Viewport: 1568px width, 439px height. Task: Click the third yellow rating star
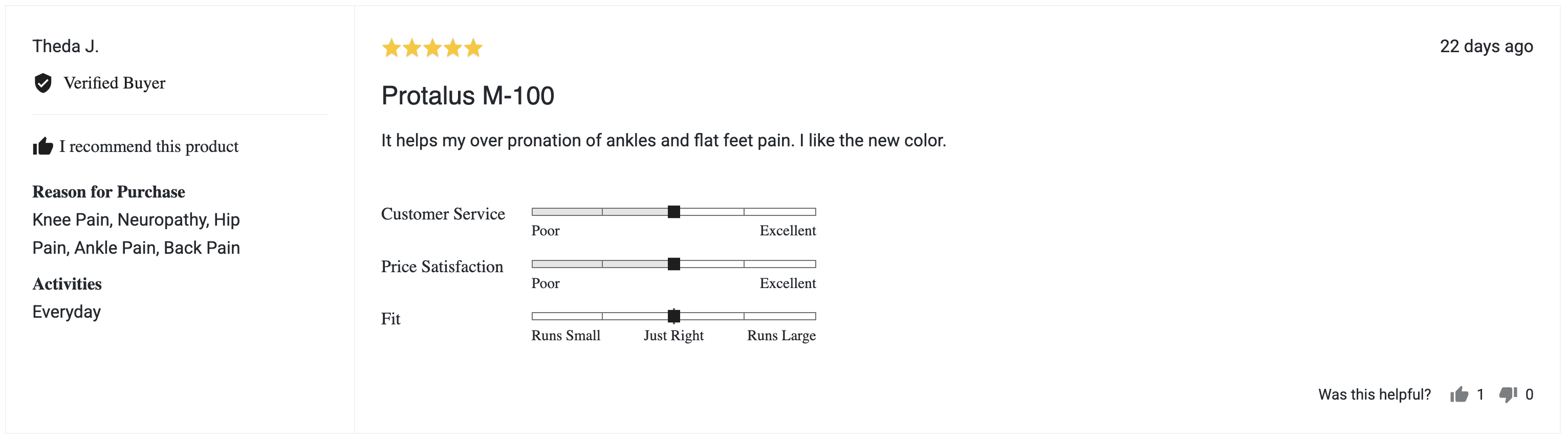[x=432, y=48]
